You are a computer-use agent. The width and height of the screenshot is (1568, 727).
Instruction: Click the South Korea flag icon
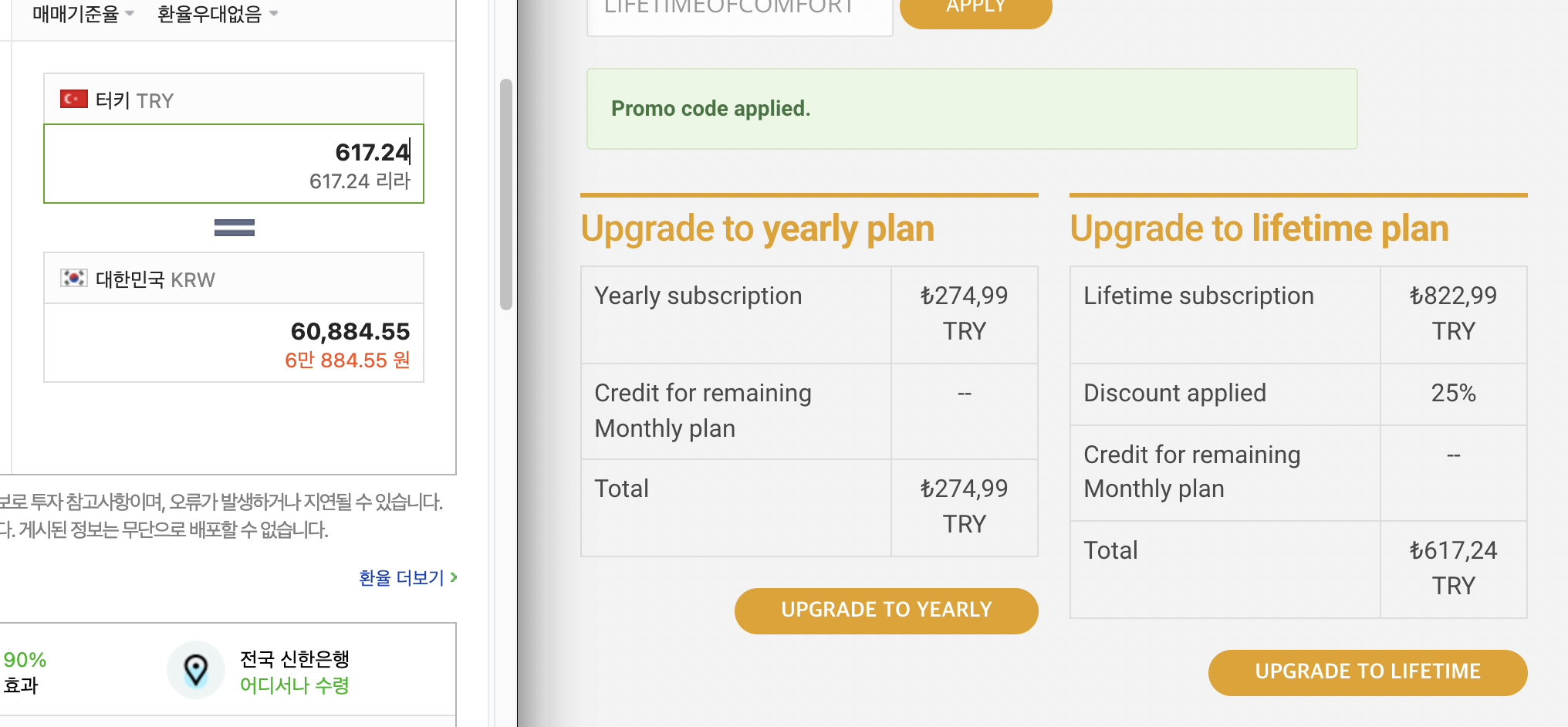pos(73,278)
